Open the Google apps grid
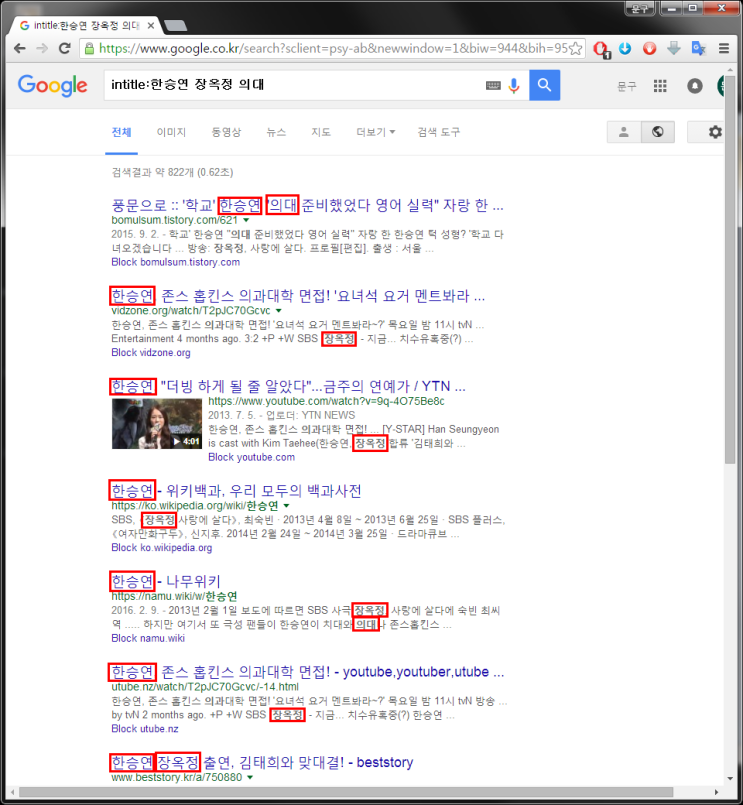743x805 pixels. (x=660, y=86)
